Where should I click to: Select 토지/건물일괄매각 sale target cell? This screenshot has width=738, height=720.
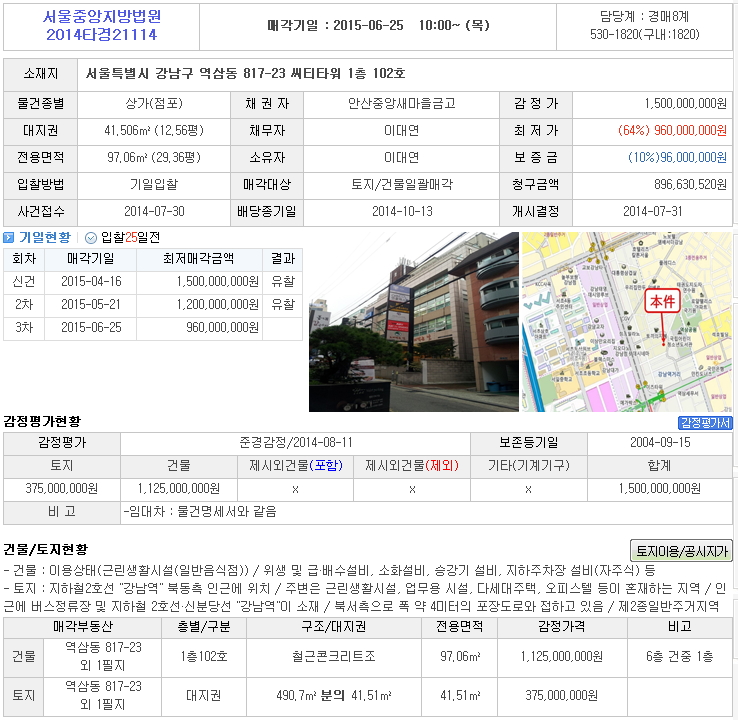tap(401, 184)
